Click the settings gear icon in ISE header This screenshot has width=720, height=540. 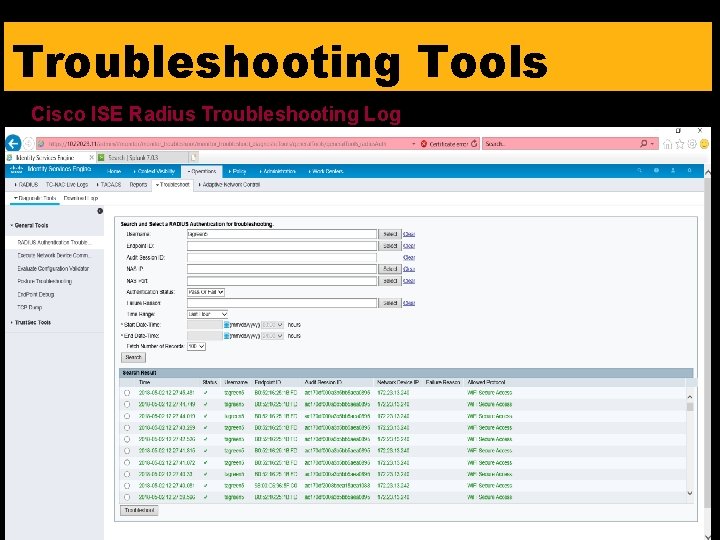(689, 170)
